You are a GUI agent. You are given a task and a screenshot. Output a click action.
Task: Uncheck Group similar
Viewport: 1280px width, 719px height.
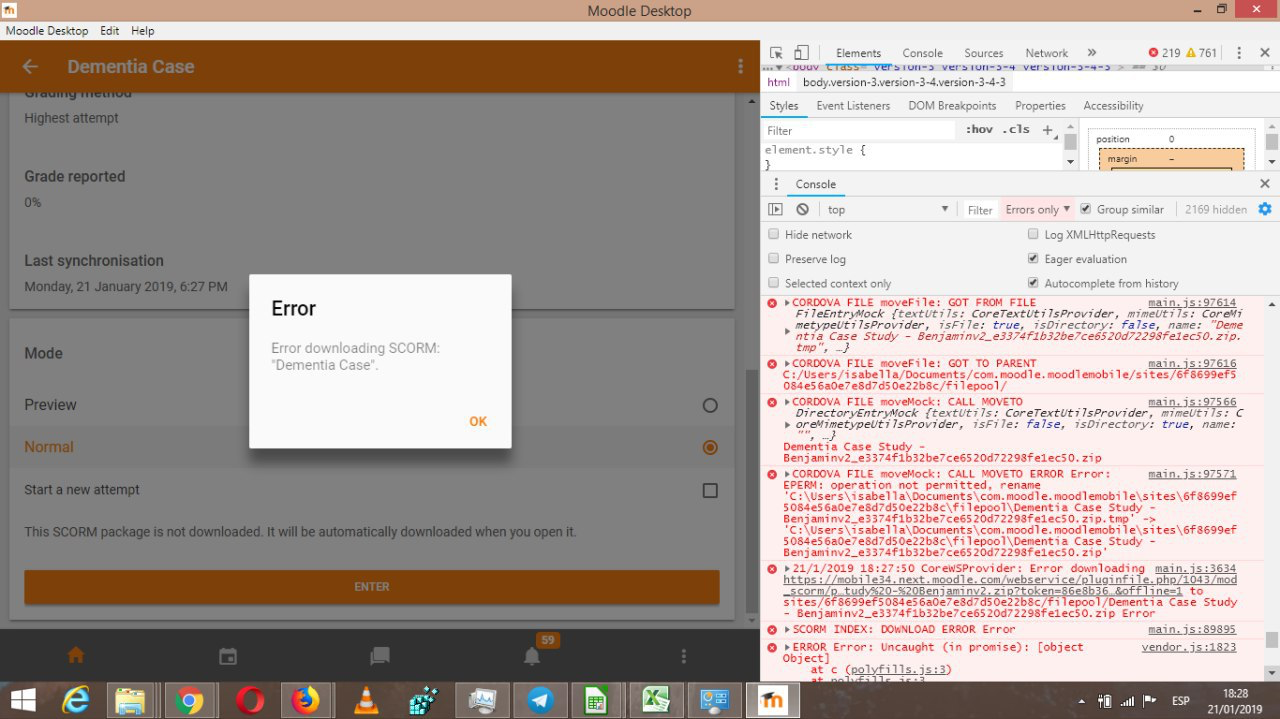pyautogui.click(x=1086, y=209)
